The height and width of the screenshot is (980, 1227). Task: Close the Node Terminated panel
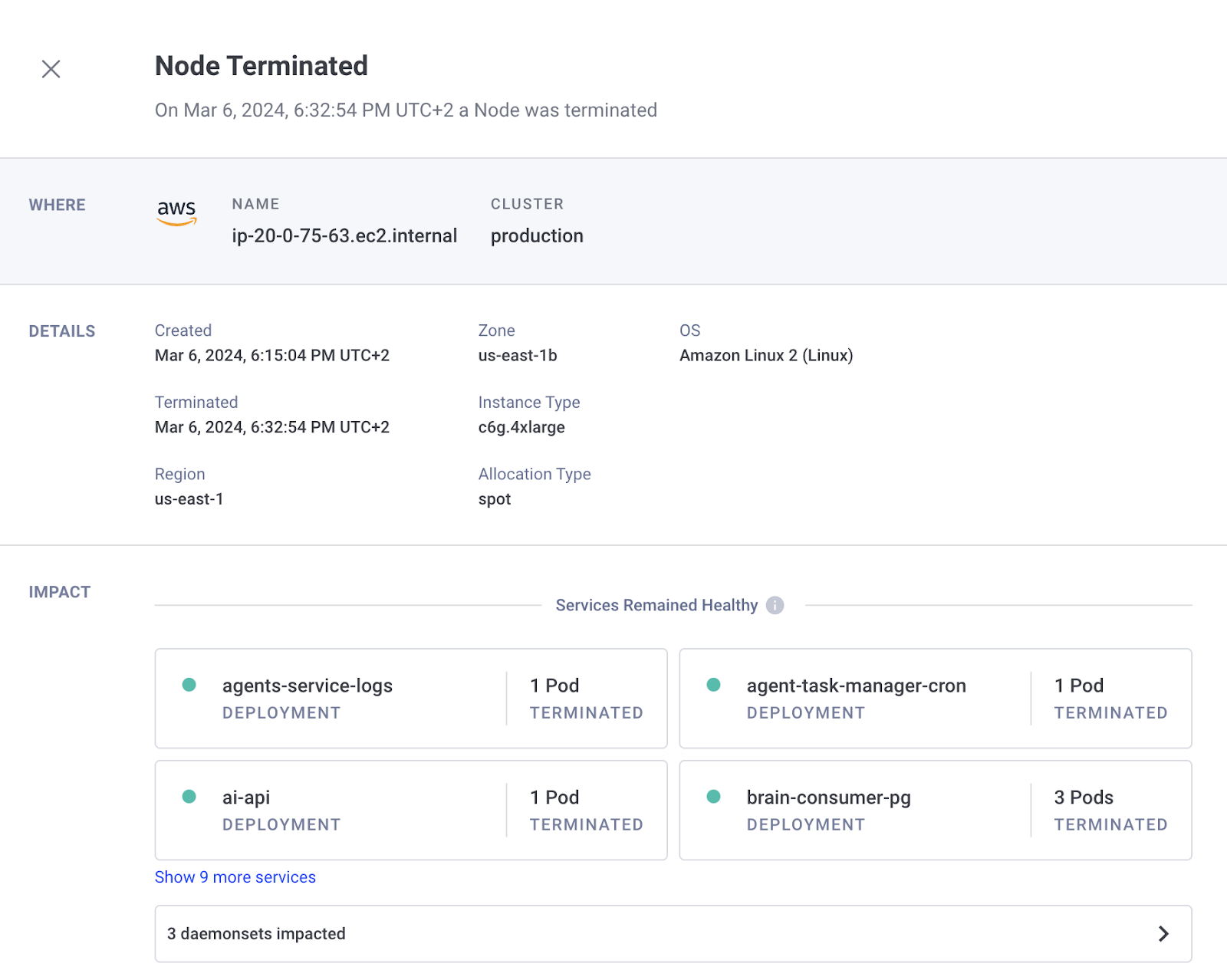pos(51,69)
